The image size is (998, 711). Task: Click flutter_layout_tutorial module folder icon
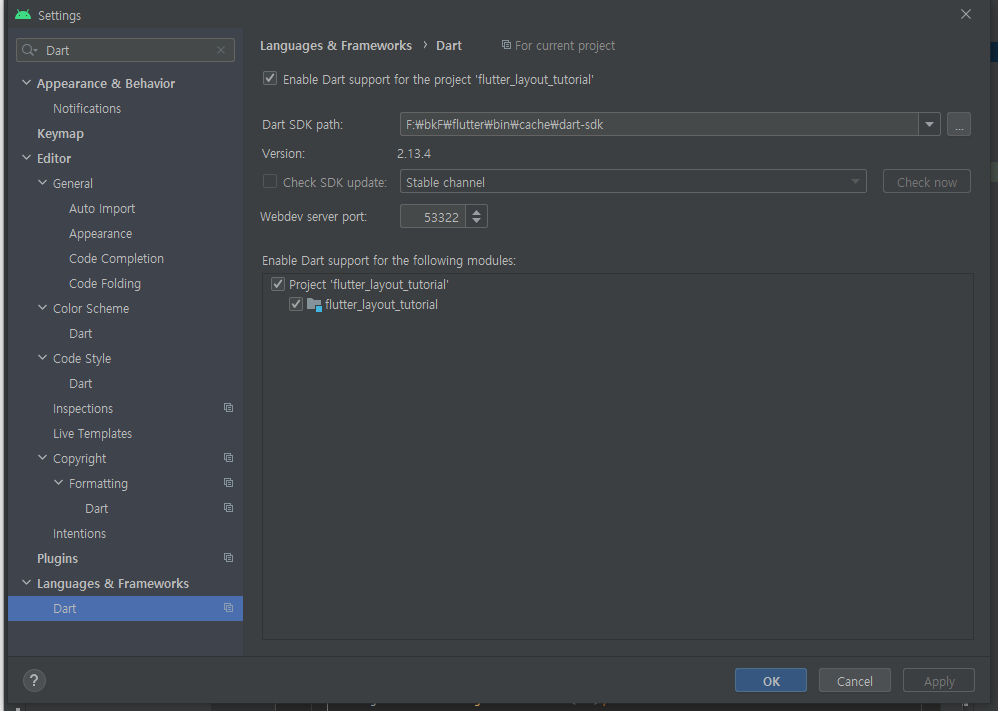pyautogui.click(x=314, y=305)
